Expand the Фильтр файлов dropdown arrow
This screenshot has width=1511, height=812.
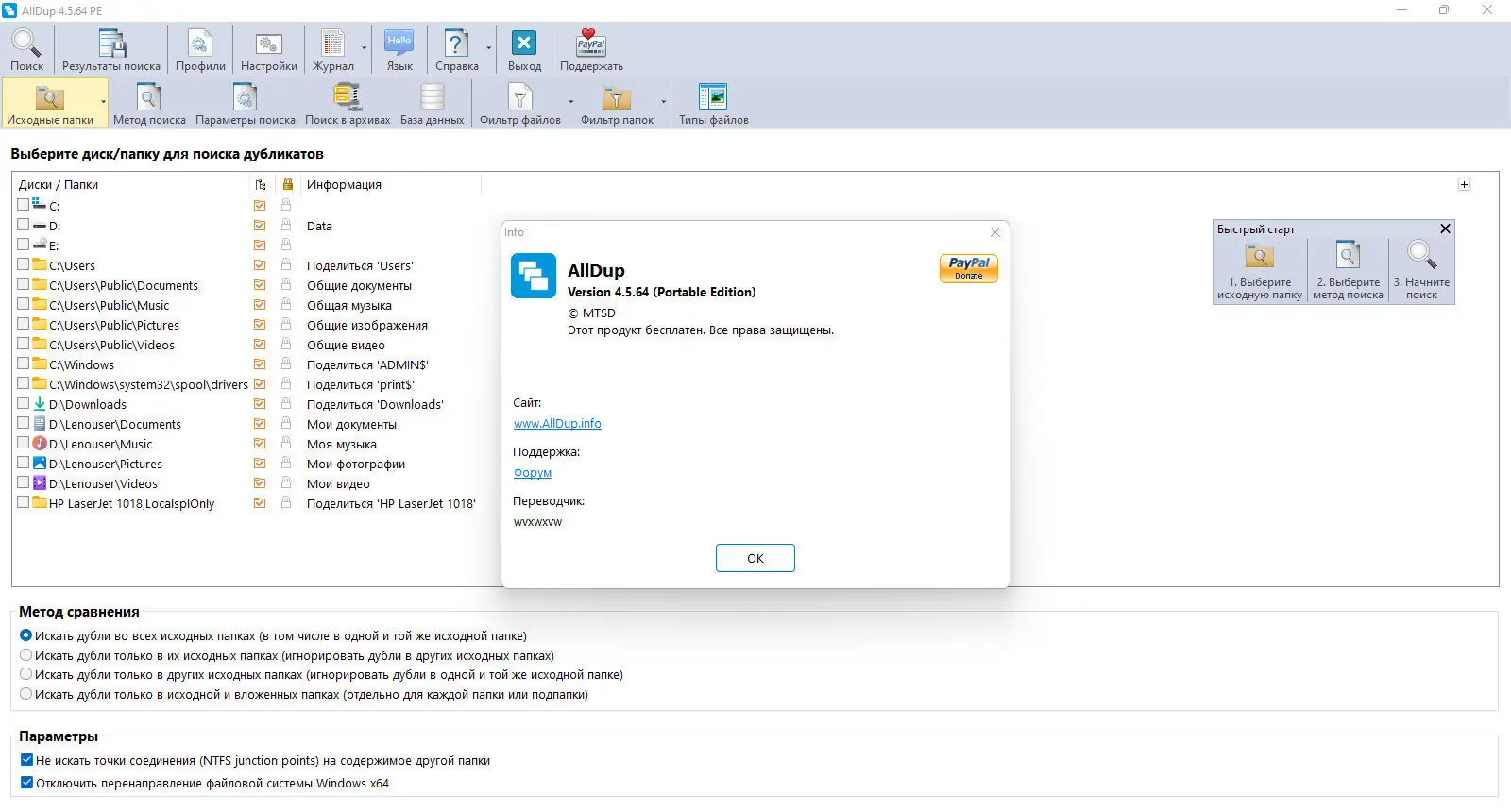point(570,102)
